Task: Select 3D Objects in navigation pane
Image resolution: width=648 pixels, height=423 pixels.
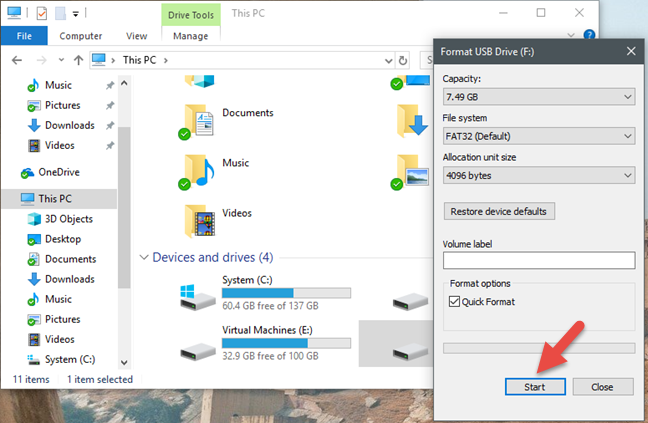Action: coord(69,219)
